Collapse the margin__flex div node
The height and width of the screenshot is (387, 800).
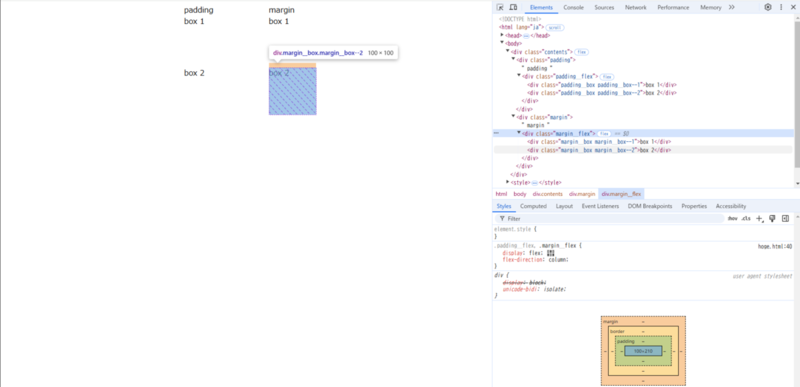(519, 133)
